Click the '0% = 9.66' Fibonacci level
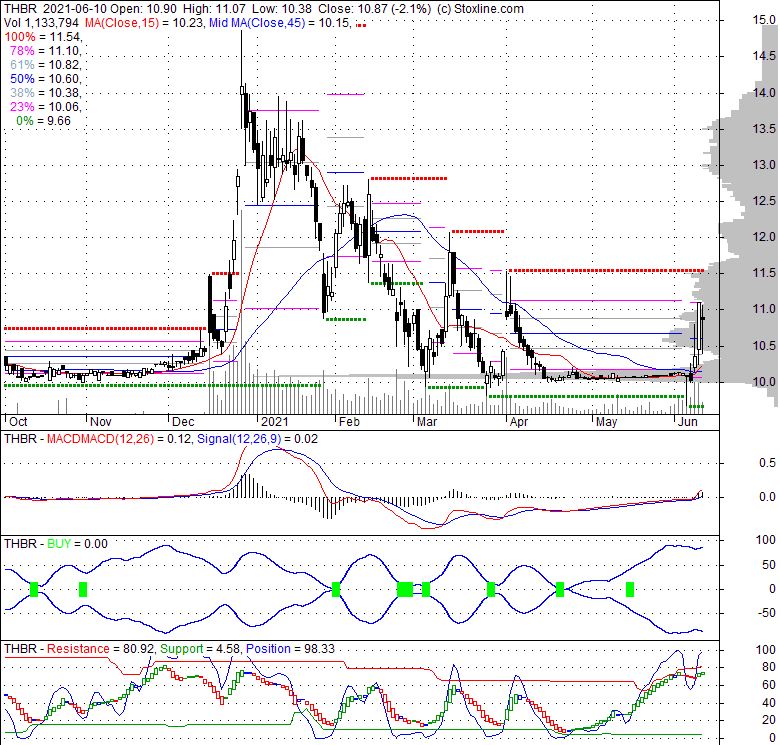780x745 pixels. click(x=43, y=120)
